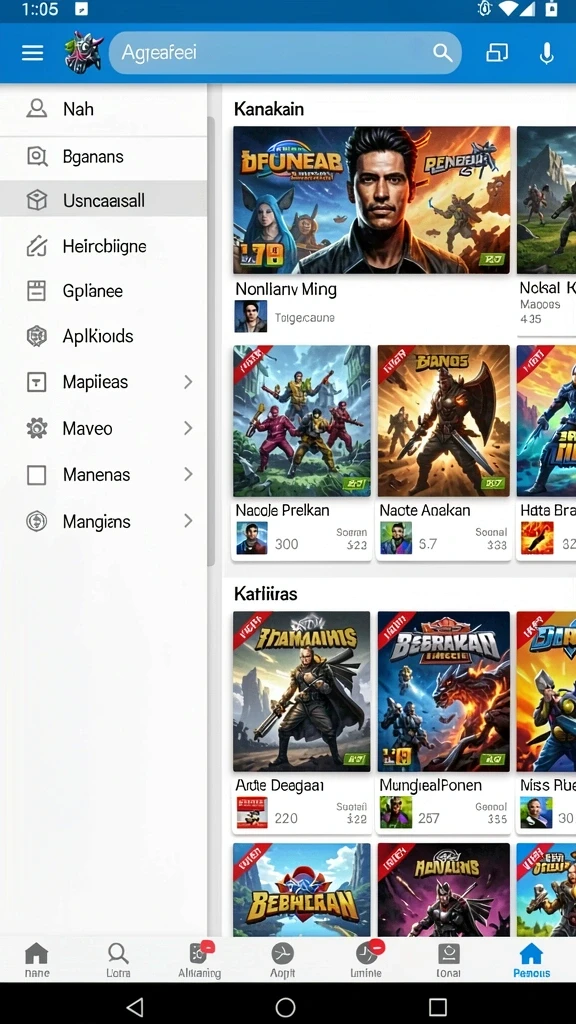The height and width of the screenshot is (1024, 576).
Task: Open the hamburger menu icon
Action: tap(32, 53)
